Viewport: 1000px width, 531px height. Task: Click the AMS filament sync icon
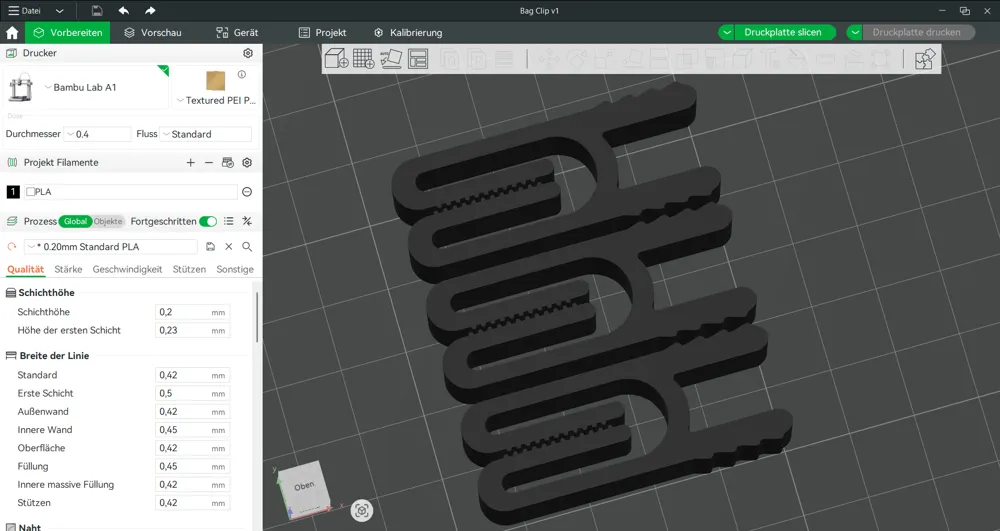tap(228, 163)
